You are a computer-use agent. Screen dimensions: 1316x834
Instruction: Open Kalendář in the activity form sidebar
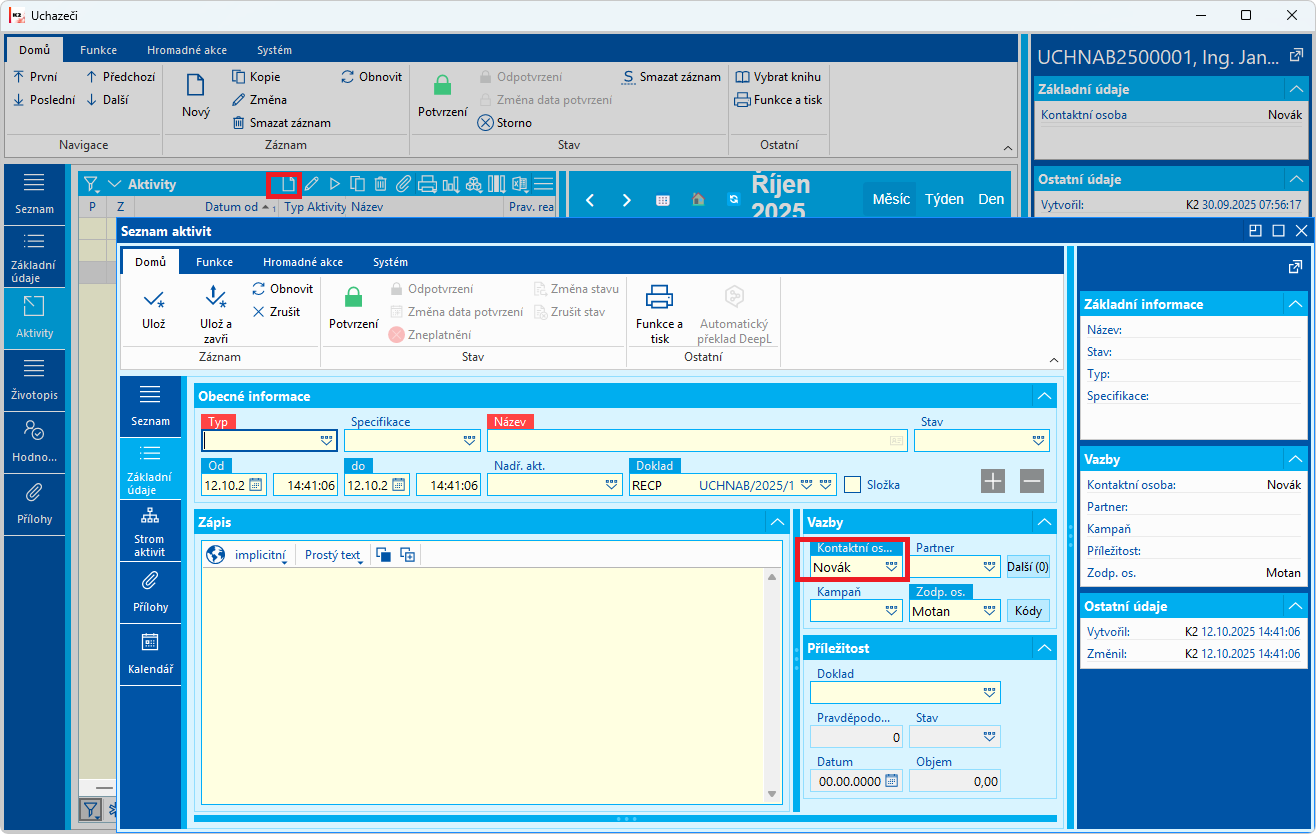[150, 654]
